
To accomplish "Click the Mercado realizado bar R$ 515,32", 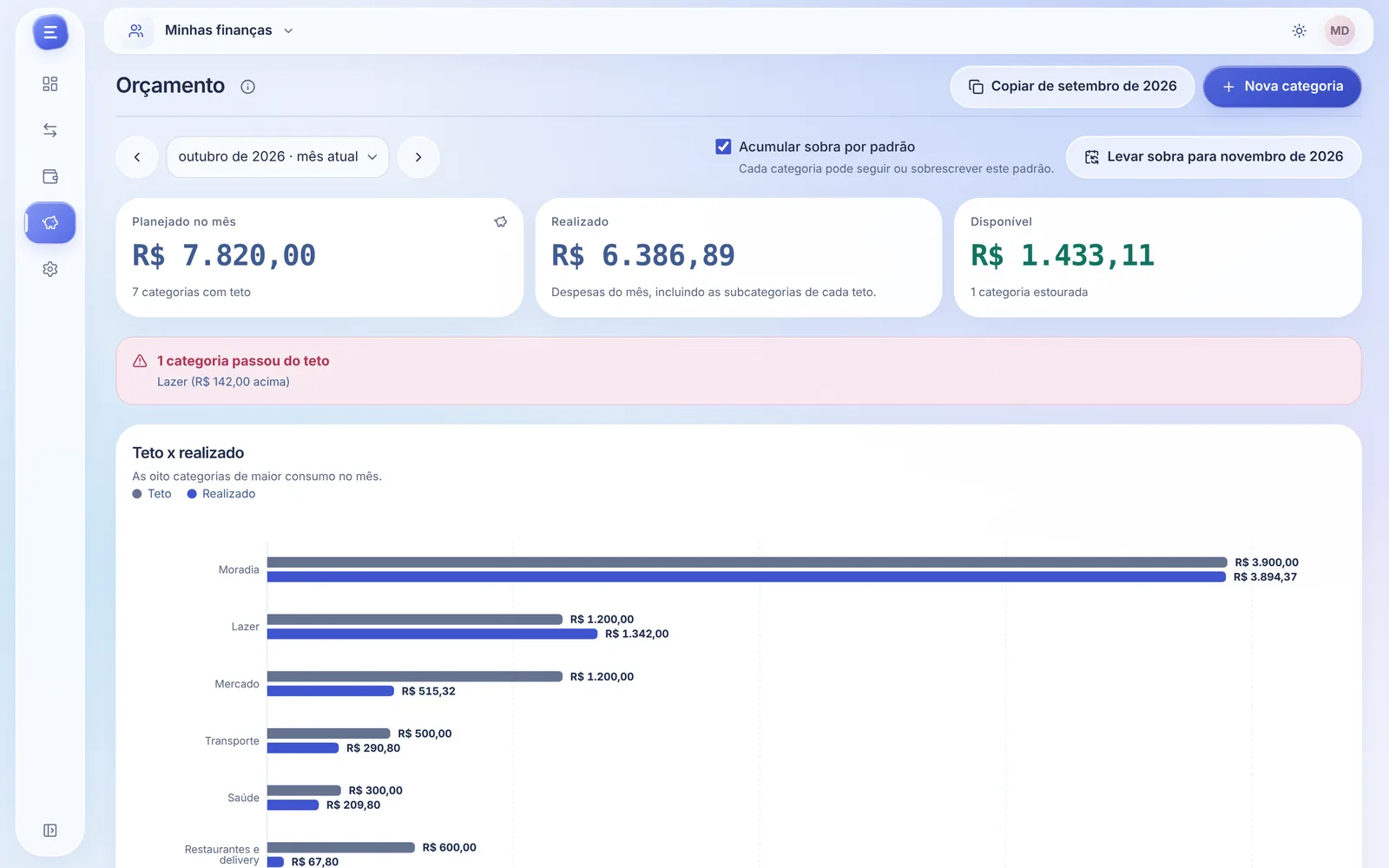I will 331,692.
